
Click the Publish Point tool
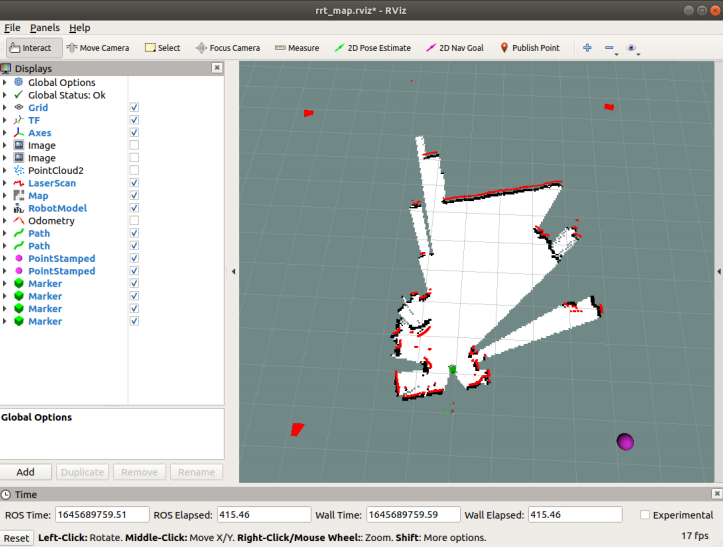tap(529, 47)
